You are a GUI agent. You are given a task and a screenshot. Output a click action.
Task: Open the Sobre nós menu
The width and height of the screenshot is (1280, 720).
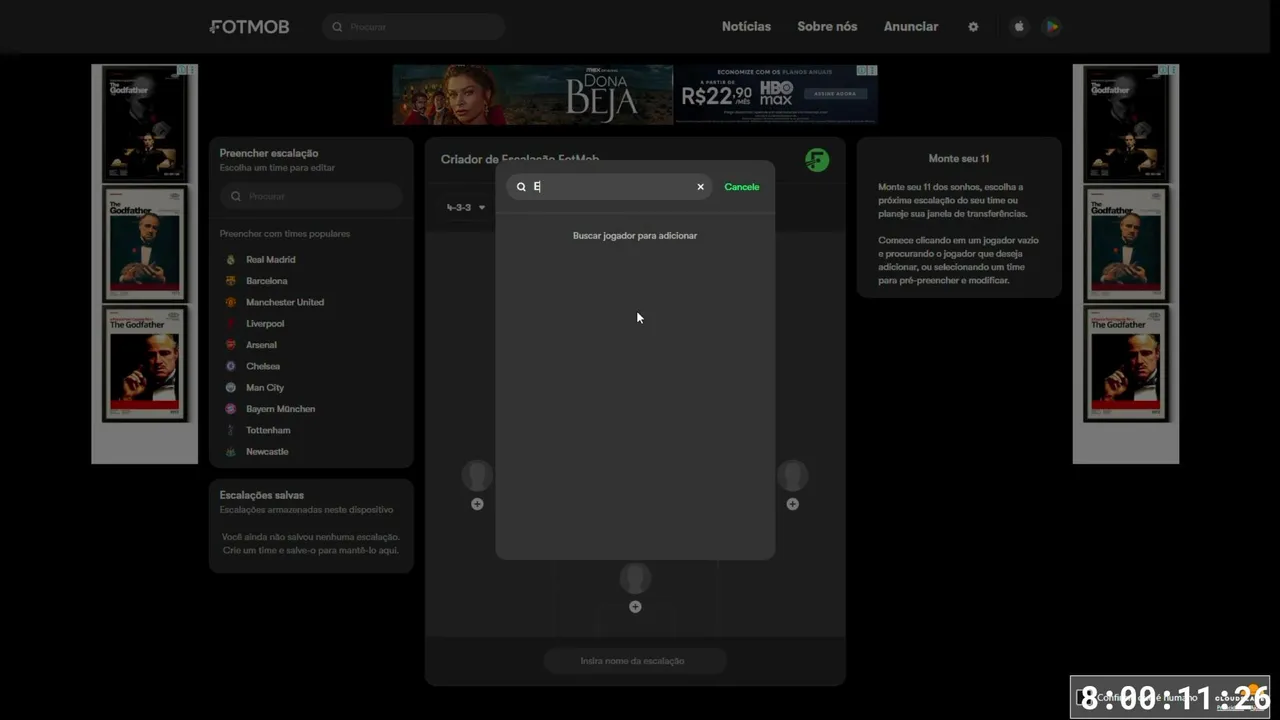click(x=827, y=27)
